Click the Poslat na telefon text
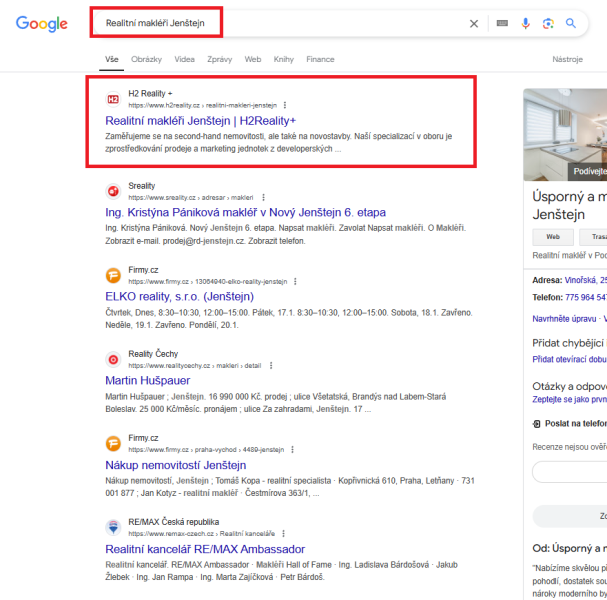Screen dimensions: 607x600 click(576, 423)
